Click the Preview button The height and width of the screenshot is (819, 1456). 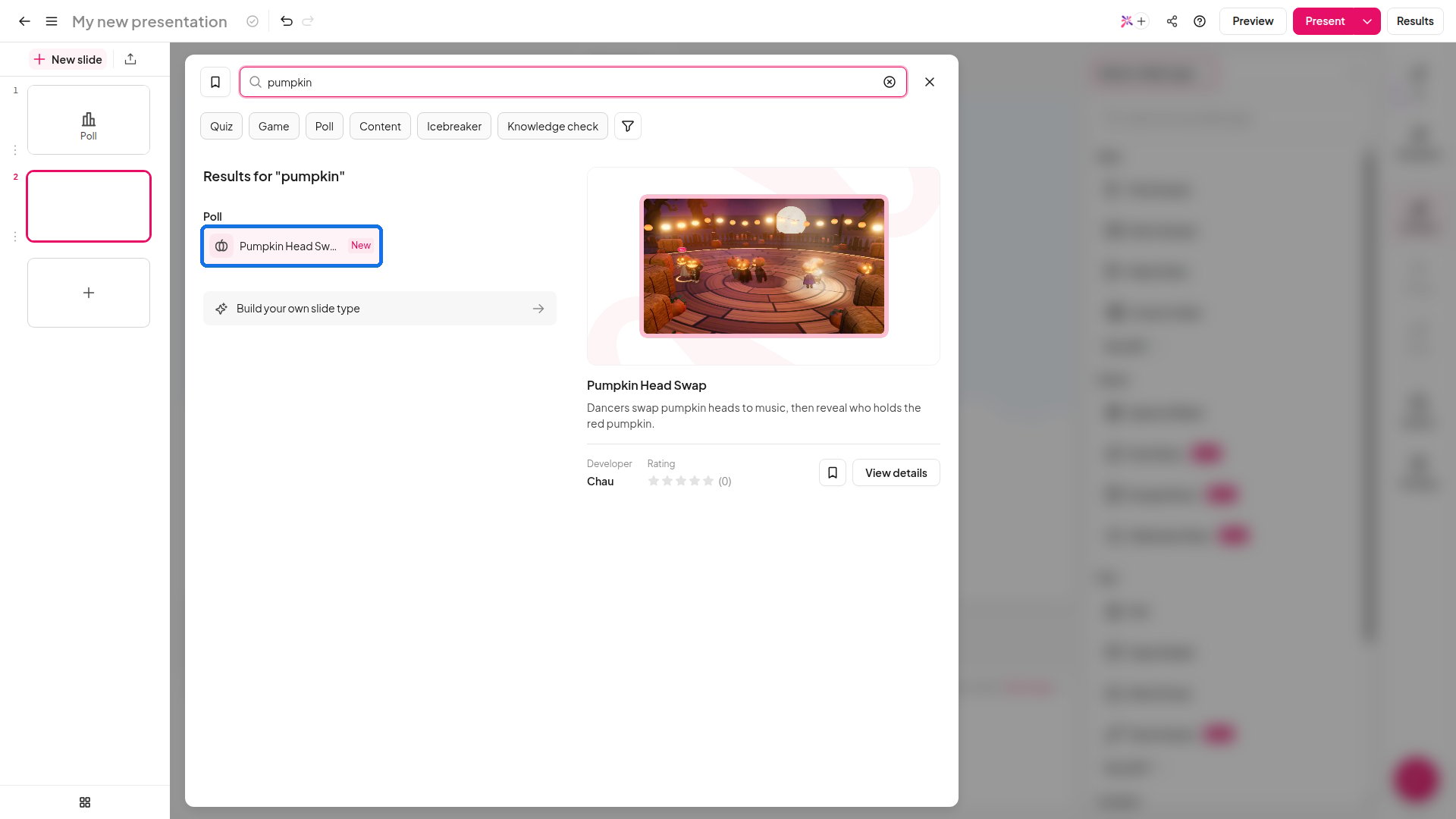(x=1253, y=21)
